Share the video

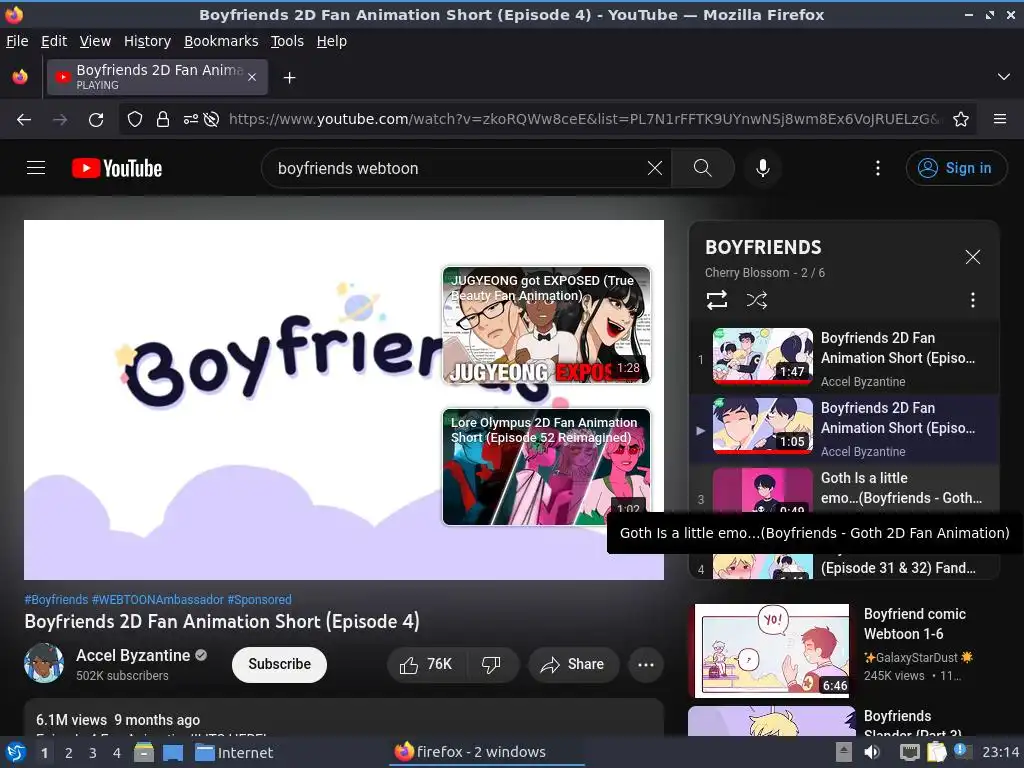[x=573, y=665]
